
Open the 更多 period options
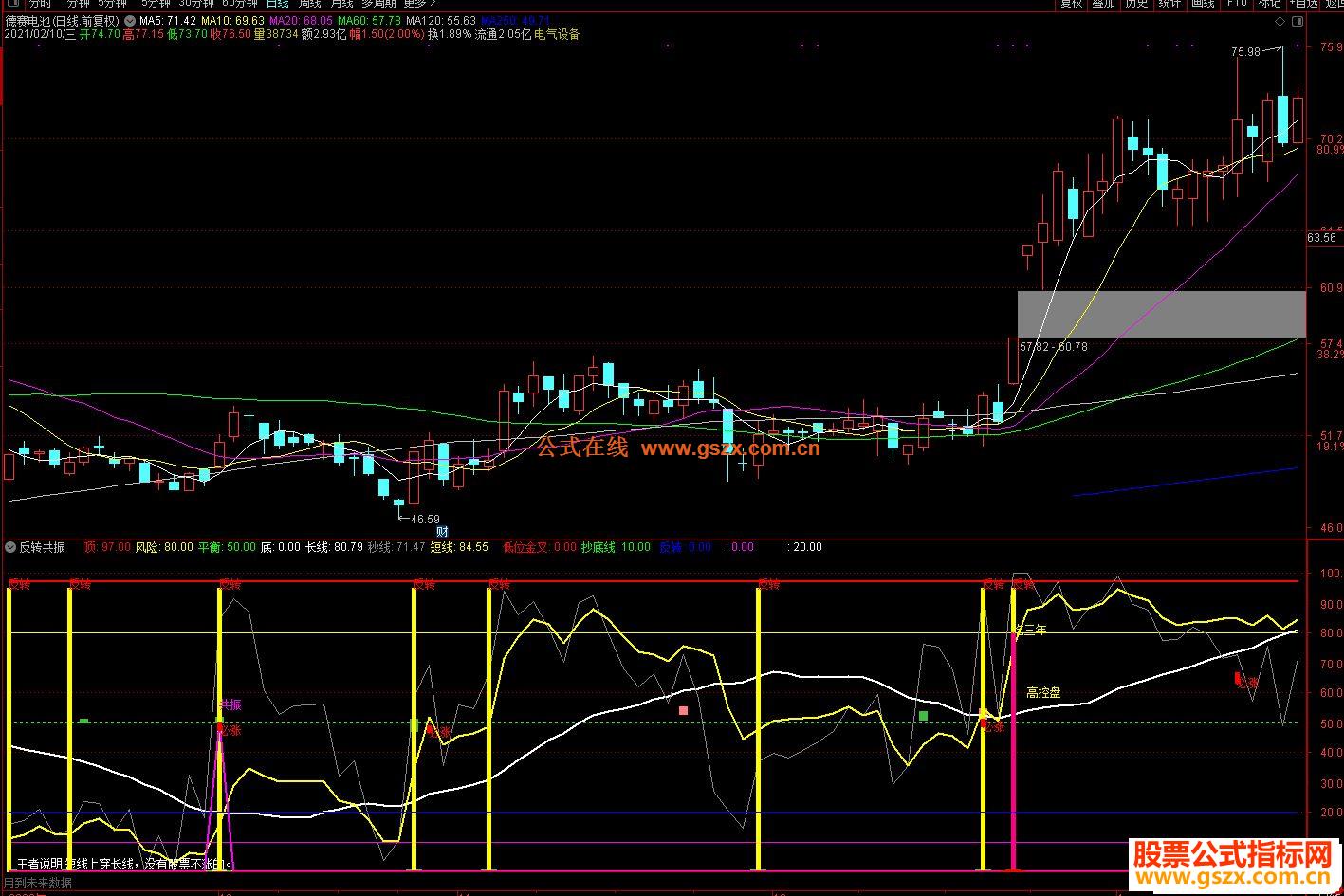coord(420,3)
